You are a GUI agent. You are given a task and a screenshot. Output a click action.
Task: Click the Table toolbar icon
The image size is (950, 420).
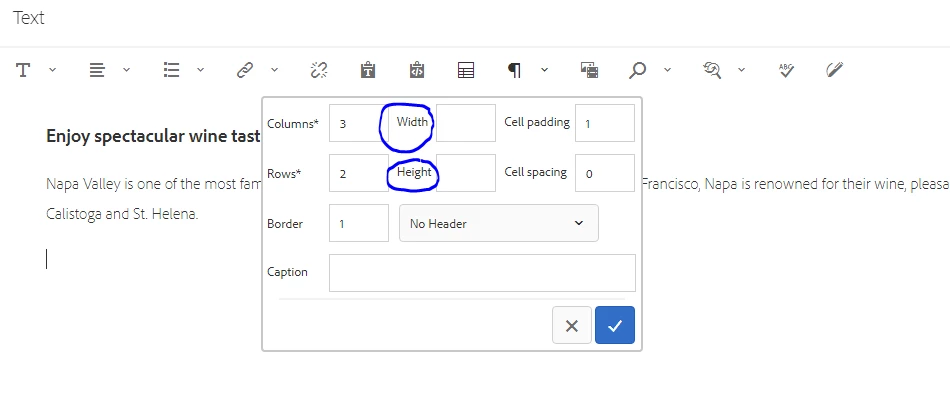pos(466,70)
